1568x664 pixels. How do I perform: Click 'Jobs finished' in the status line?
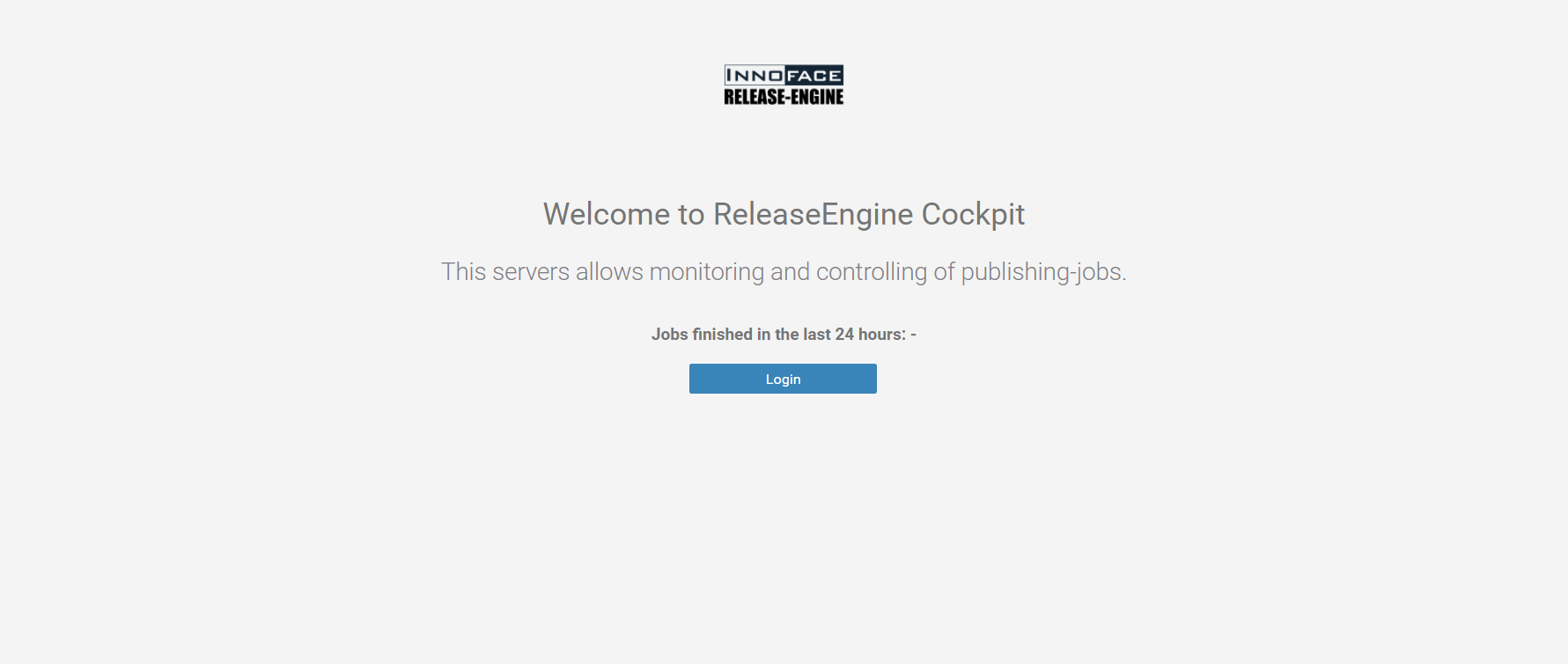(702, 335)
